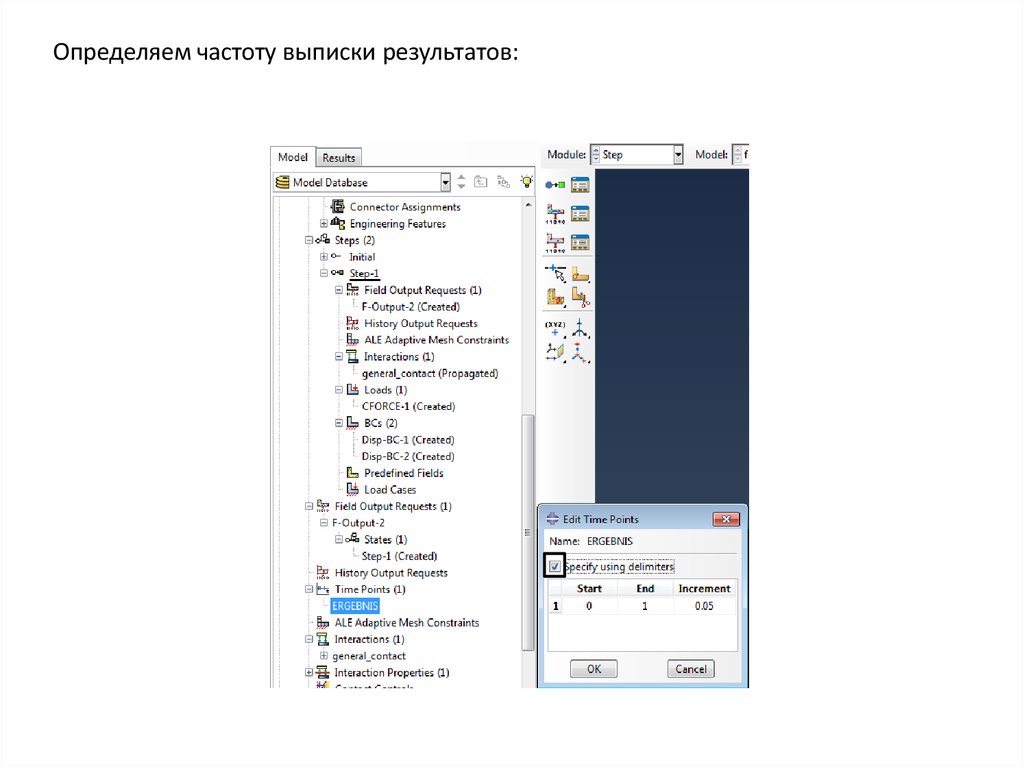Image resolution: width=1024 pixels, height=767 pixels.
Task: Click the go-up-one-level folder icon
Action: (481, 182)
